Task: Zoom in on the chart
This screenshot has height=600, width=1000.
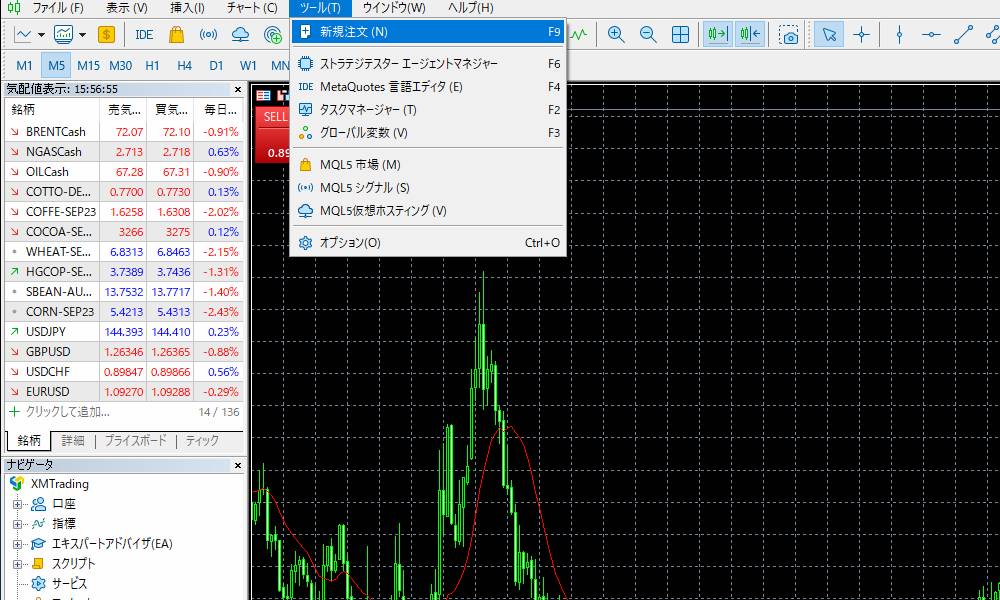Action: pos(616,34)
